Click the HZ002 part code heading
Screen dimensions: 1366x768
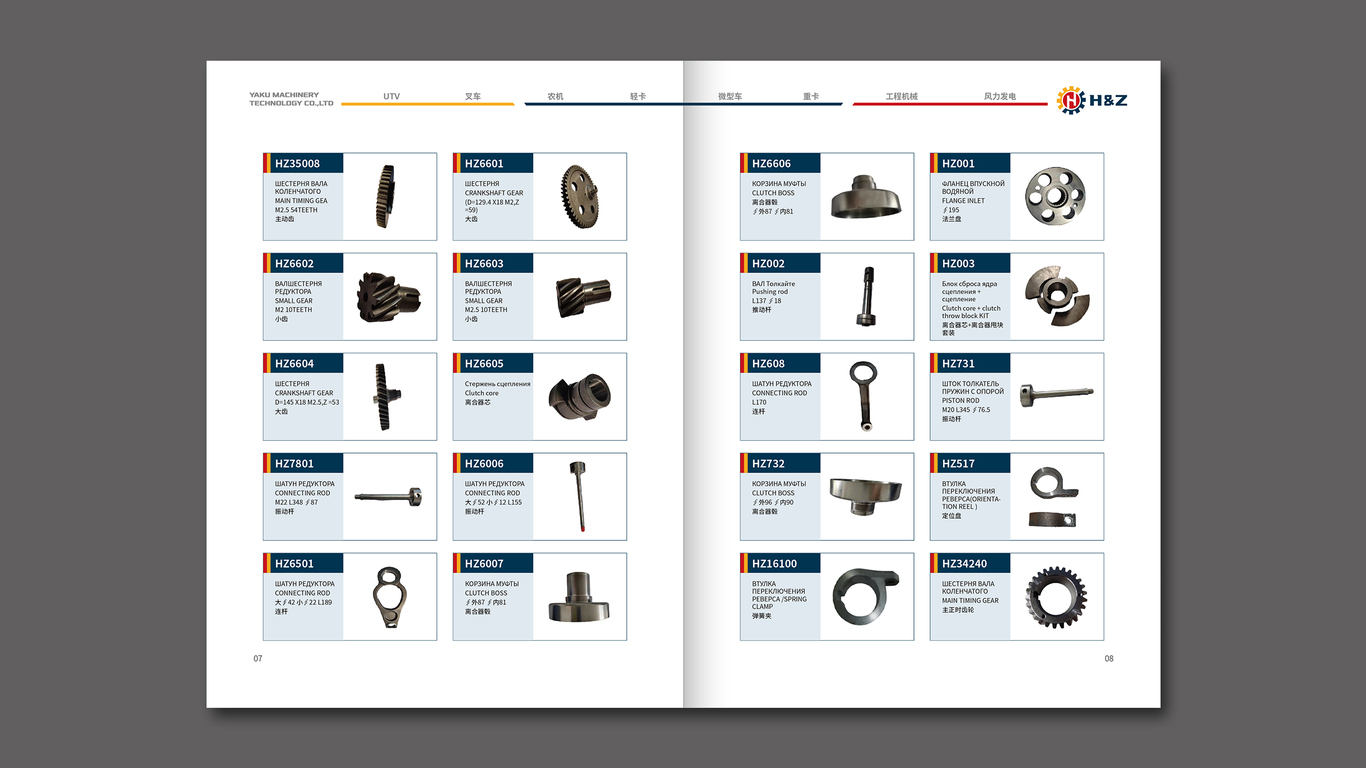tap(768, 264)
